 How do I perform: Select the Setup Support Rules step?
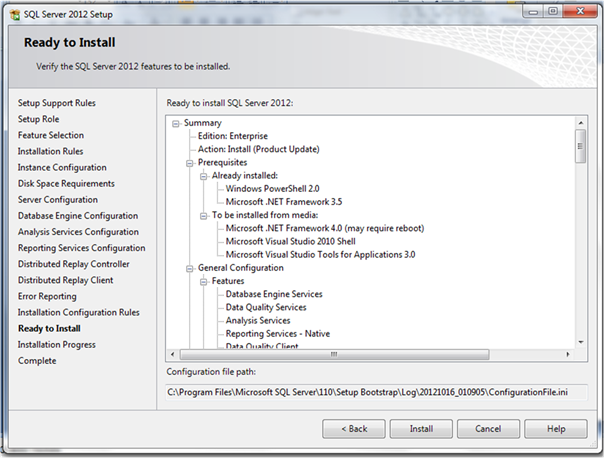57,103
